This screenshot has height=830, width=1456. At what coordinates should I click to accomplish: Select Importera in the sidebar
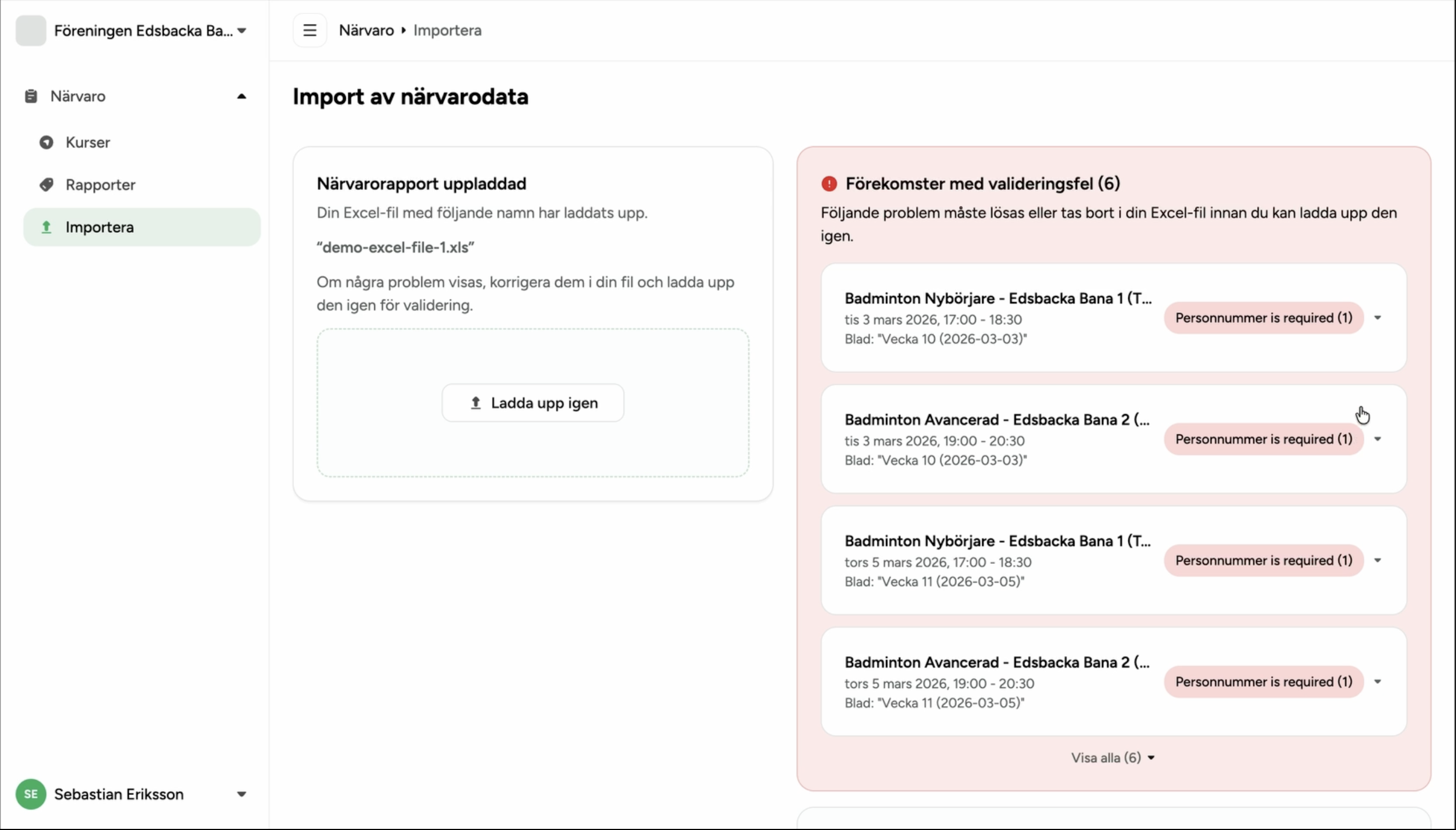tap(142, 227)
